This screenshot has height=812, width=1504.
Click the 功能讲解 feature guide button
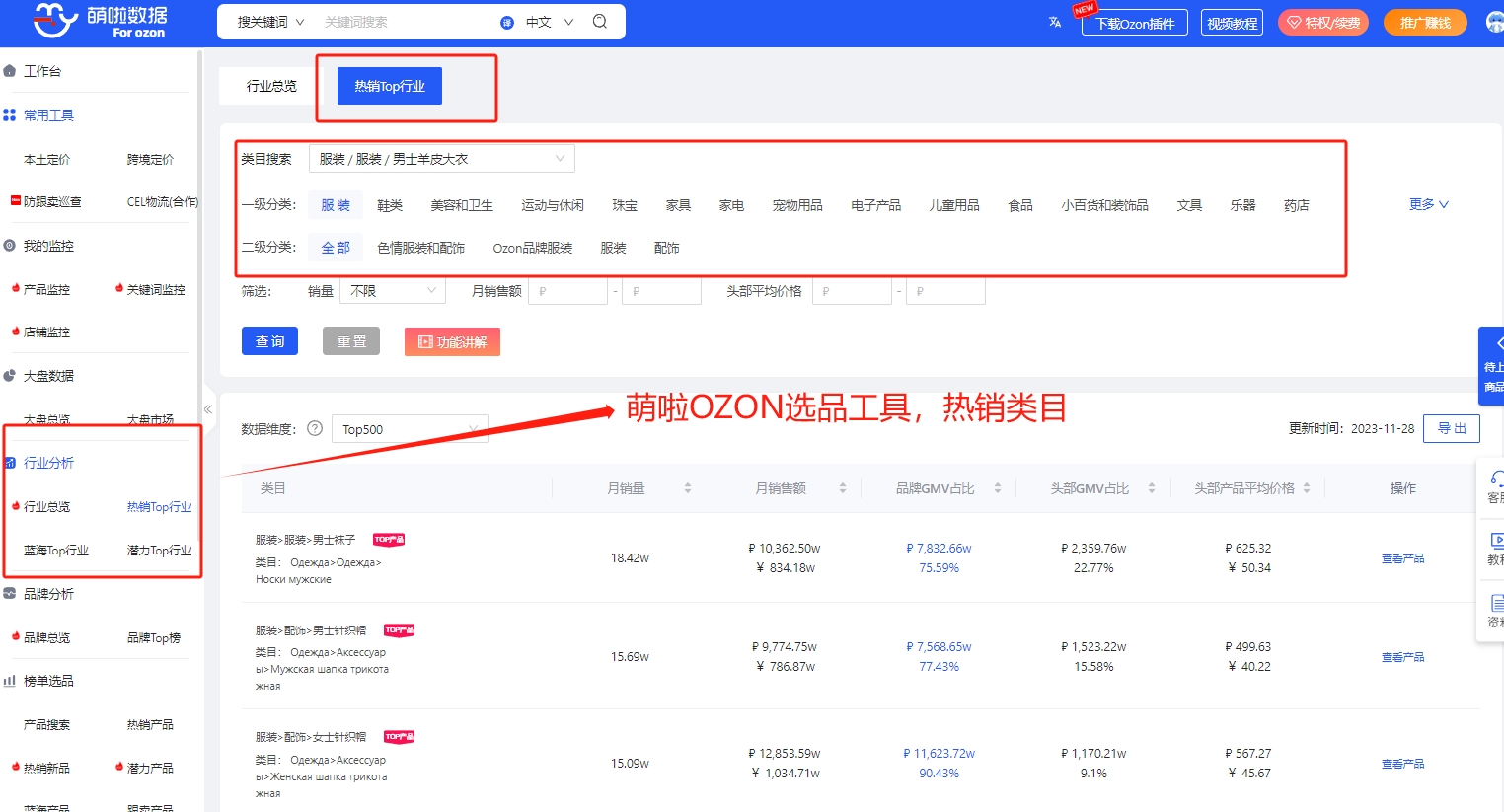click(x=452, y=341)
